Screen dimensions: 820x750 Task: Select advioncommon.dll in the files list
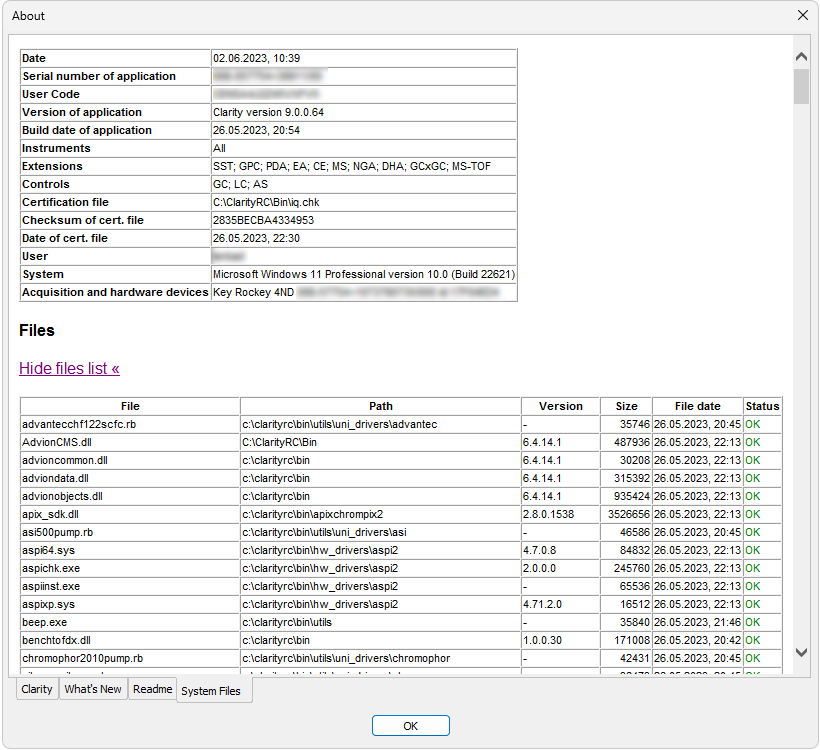[65, 460]
